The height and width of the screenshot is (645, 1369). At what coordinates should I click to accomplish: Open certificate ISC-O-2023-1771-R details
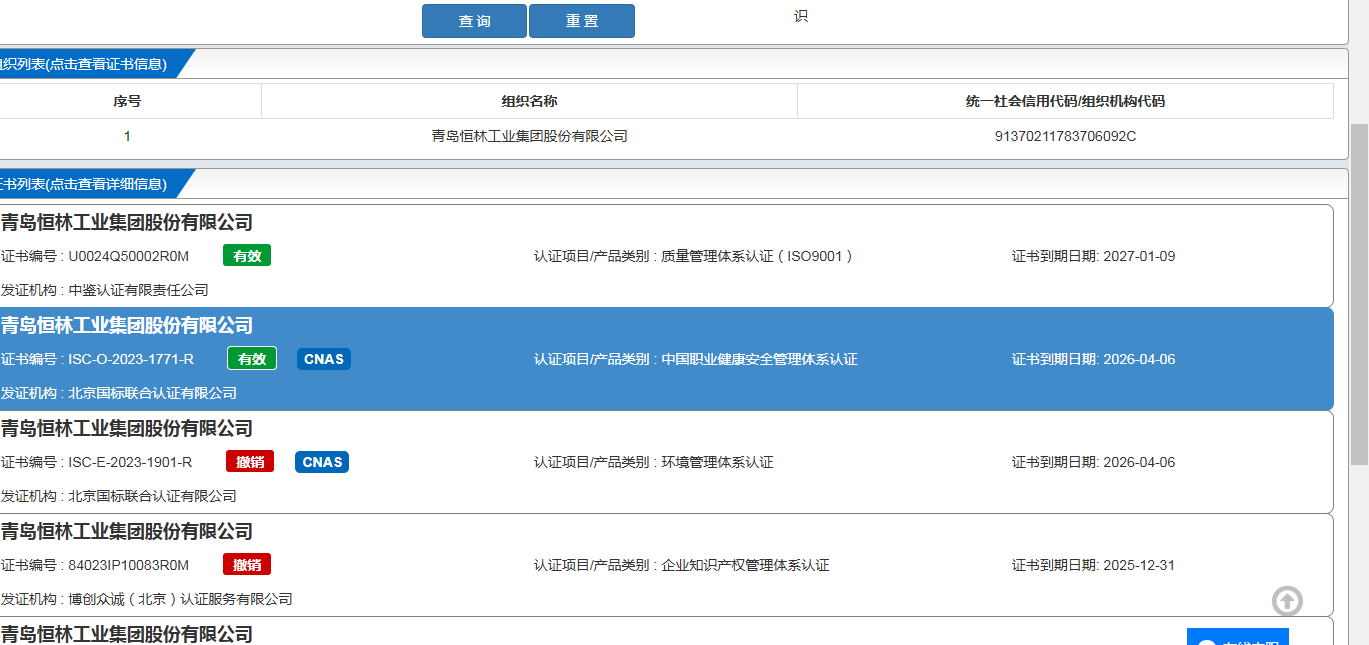(x=666, y=359)
